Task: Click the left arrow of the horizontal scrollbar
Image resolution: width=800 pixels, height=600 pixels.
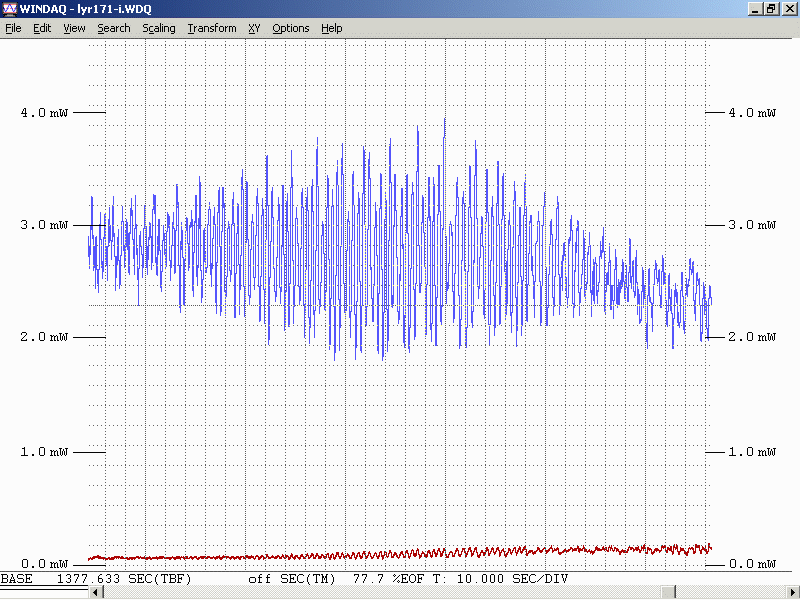Action: tap(96, 593)
